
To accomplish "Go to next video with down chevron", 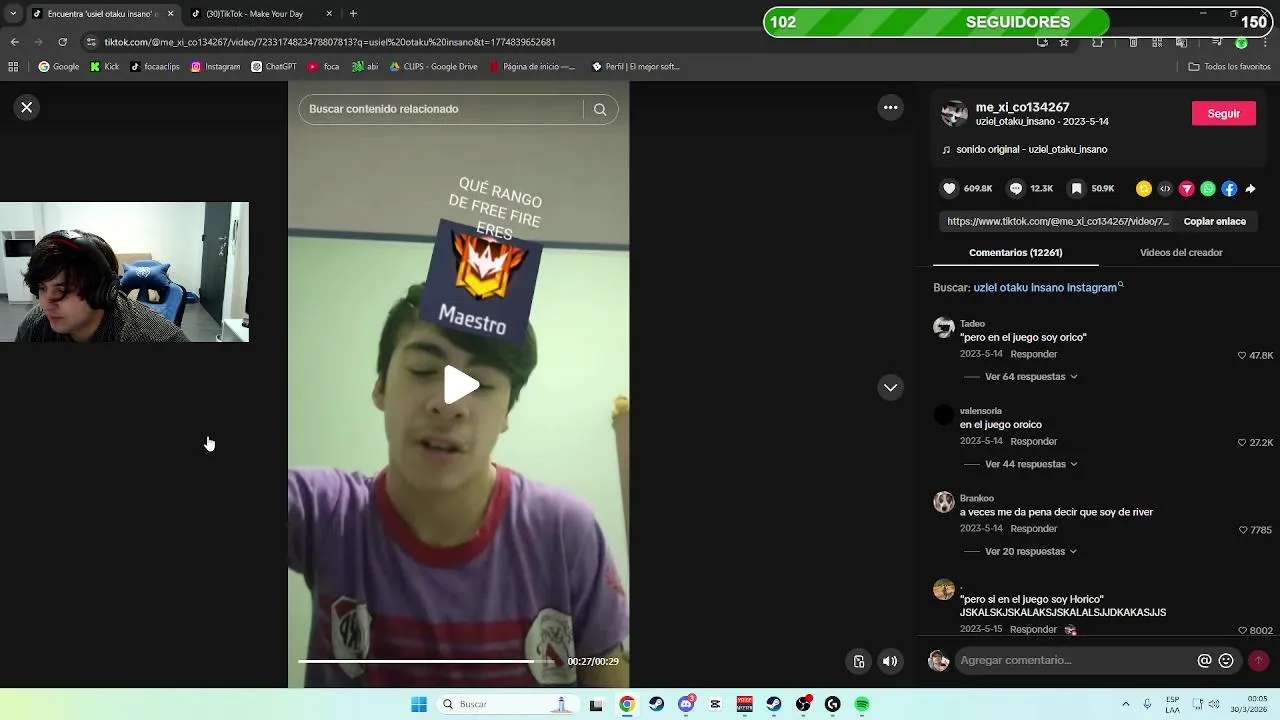I will tap(890, 387).
